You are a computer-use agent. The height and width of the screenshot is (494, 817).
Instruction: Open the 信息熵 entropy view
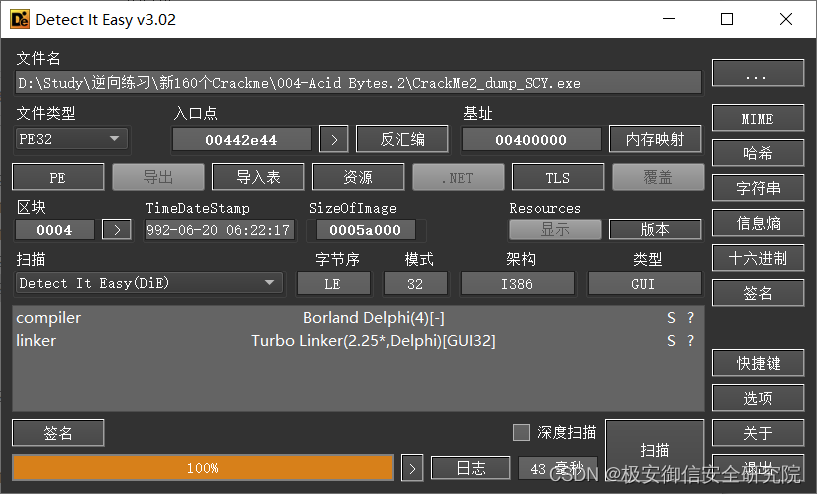coord(758,223)
